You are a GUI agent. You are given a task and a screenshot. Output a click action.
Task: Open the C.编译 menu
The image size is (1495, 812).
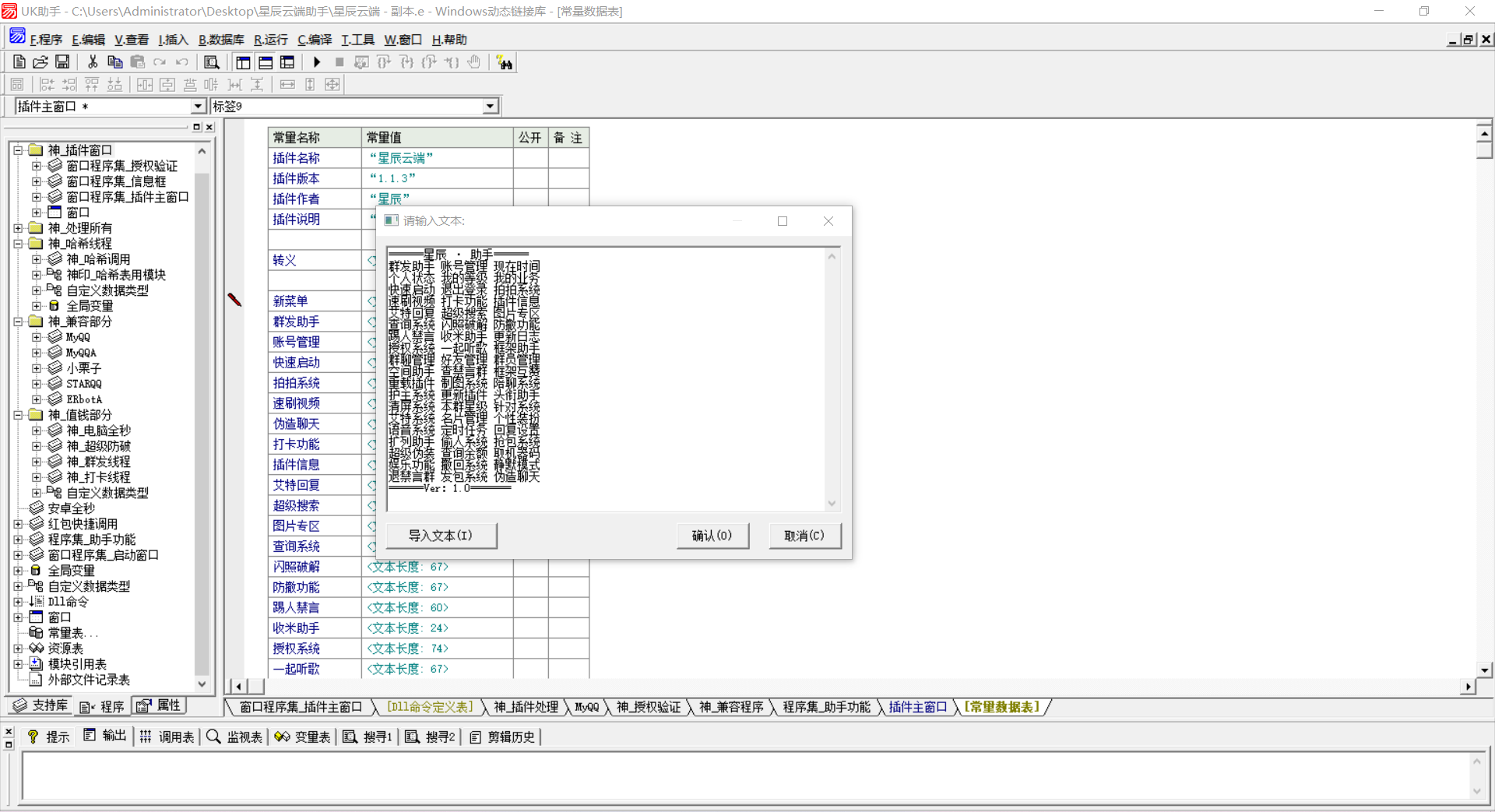pos(314,40)
